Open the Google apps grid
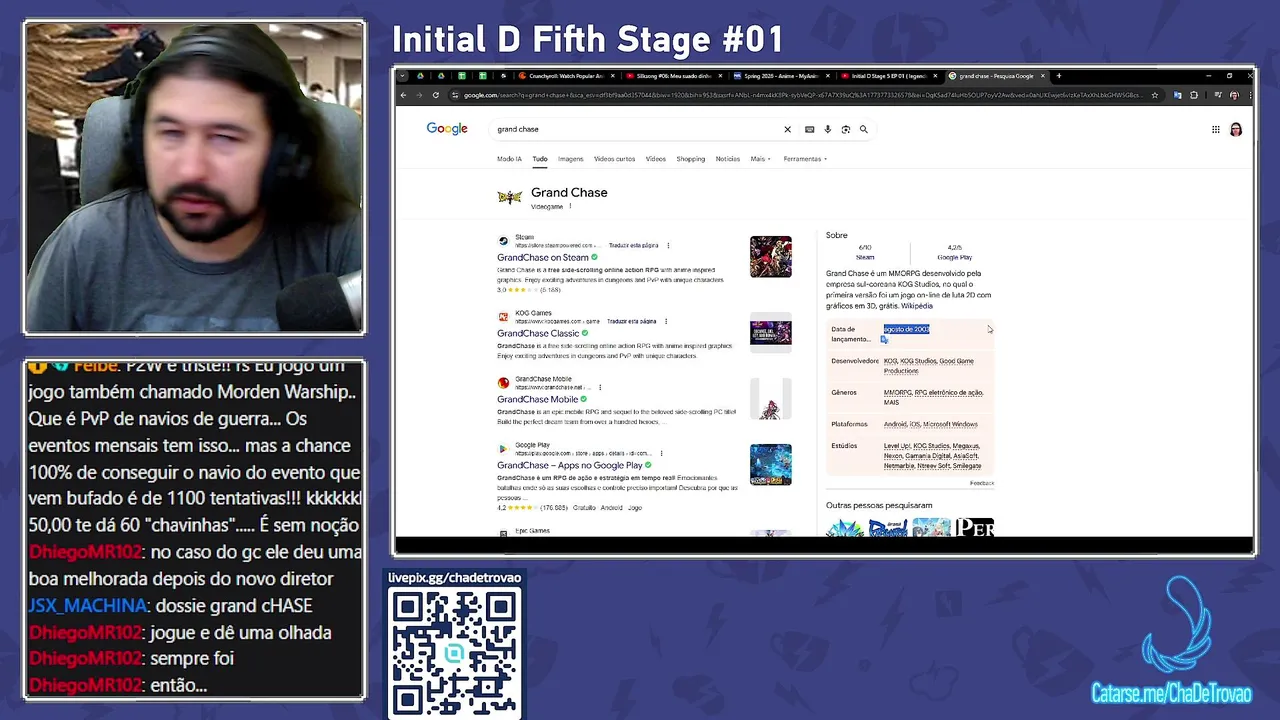This screenshot has width=1280, height=720. point(1215,129)
